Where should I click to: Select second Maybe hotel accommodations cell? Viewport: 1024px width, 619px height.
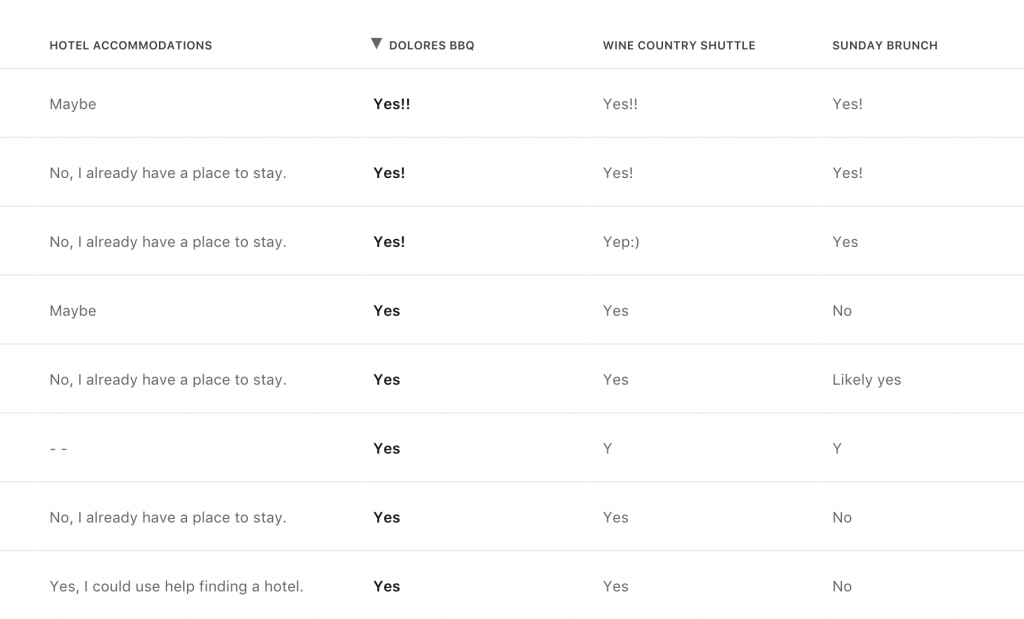tap(72, 311)
